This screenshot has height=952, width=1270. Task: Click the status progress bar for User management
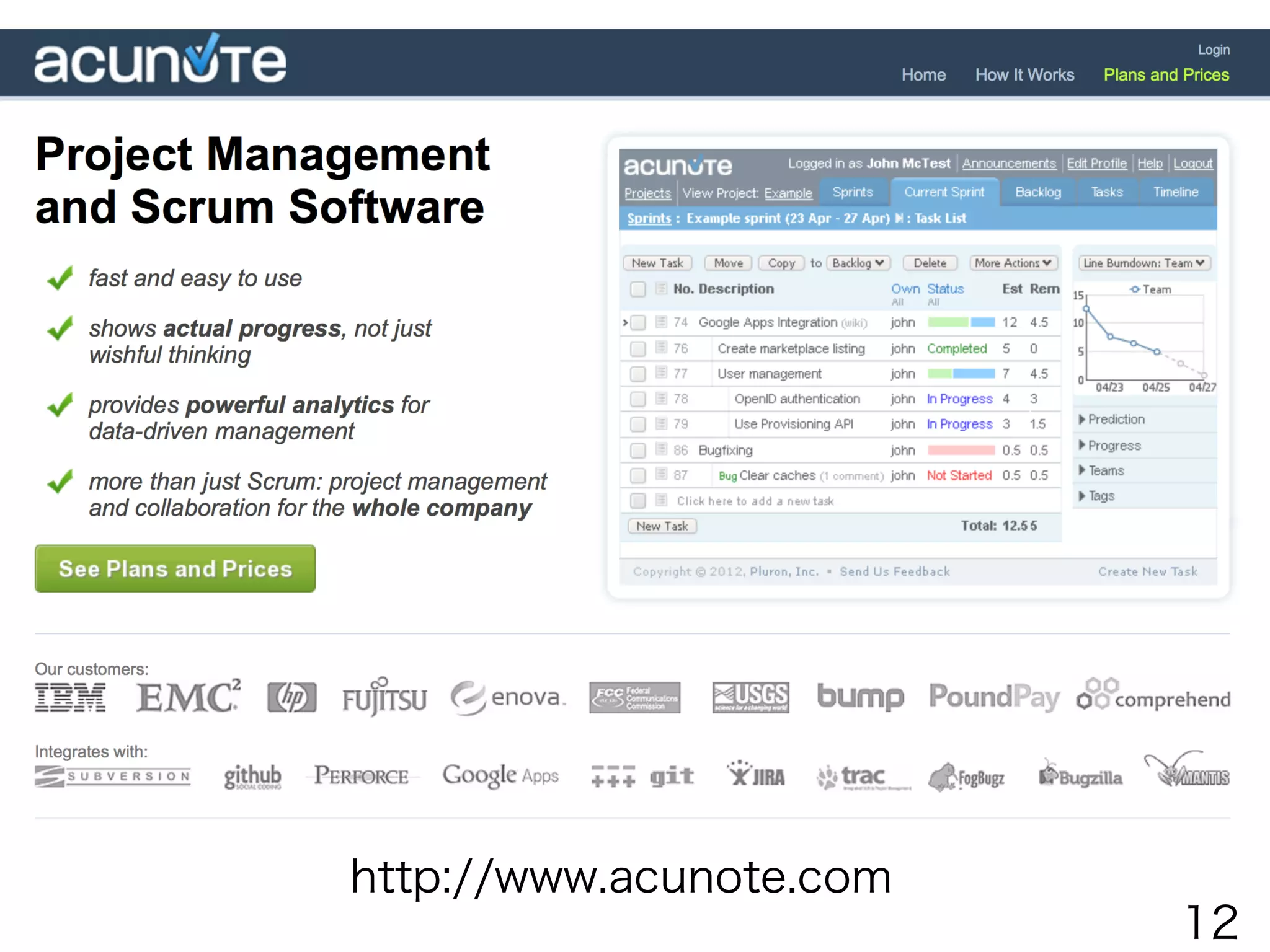(x=961, y=374)
